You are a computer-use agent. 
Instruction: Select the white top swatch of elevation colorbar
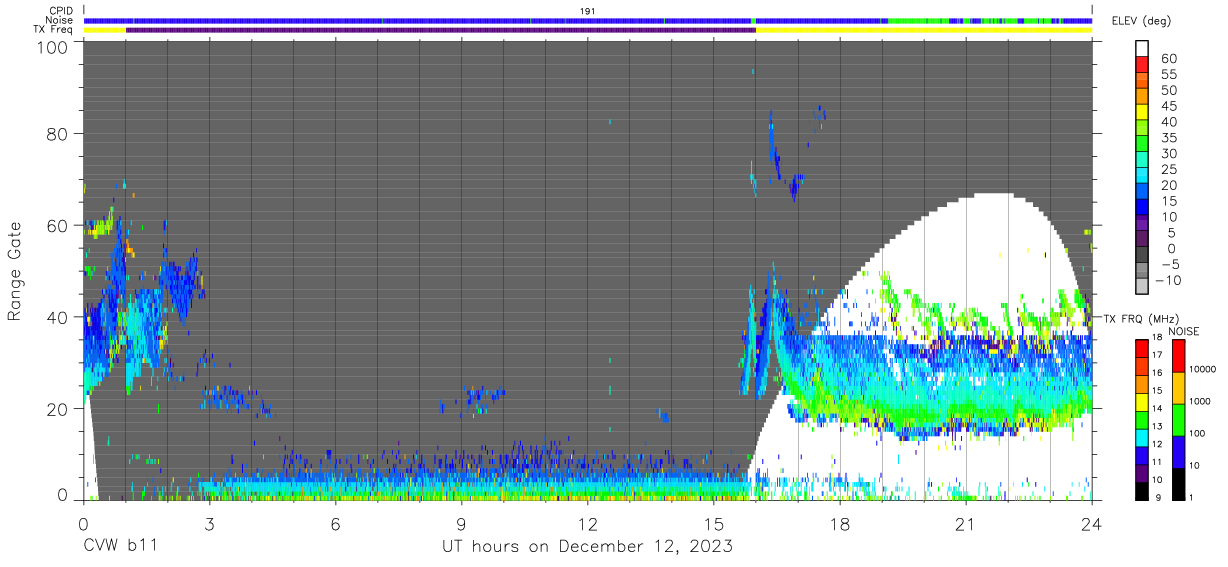coord(1143,49)
